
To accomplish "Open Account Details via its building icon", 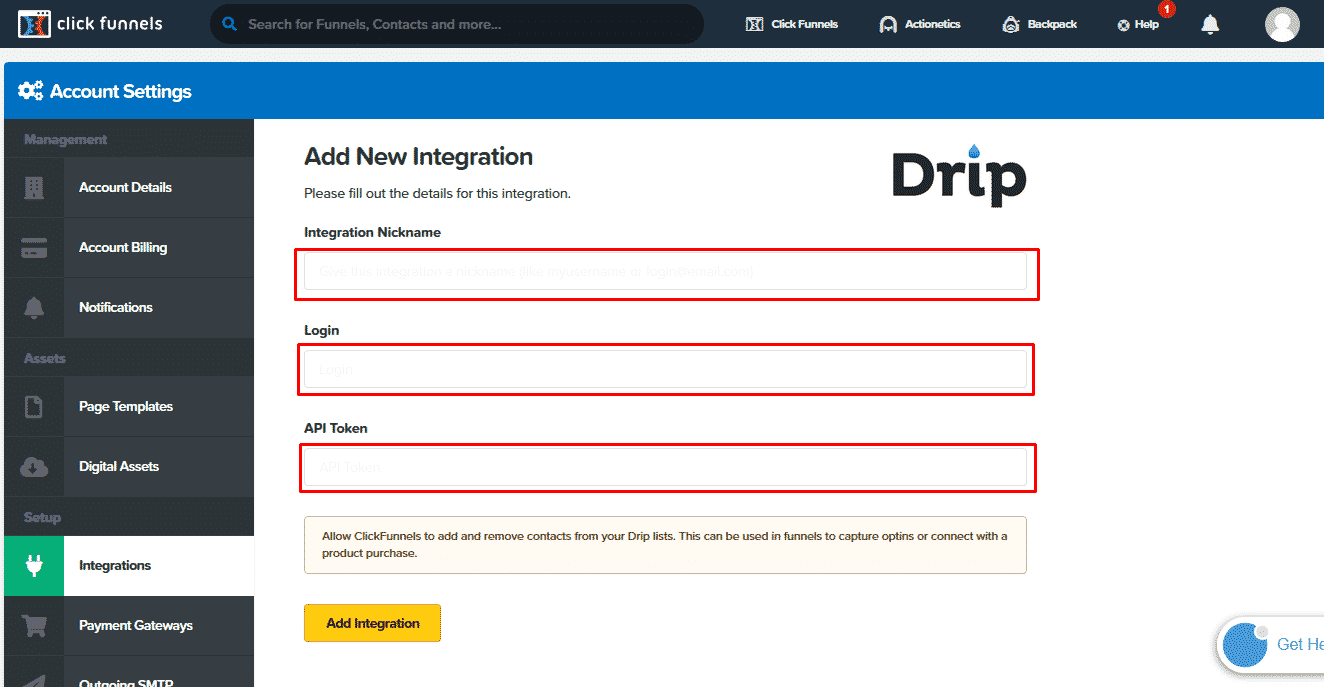I will click(34, 187).
